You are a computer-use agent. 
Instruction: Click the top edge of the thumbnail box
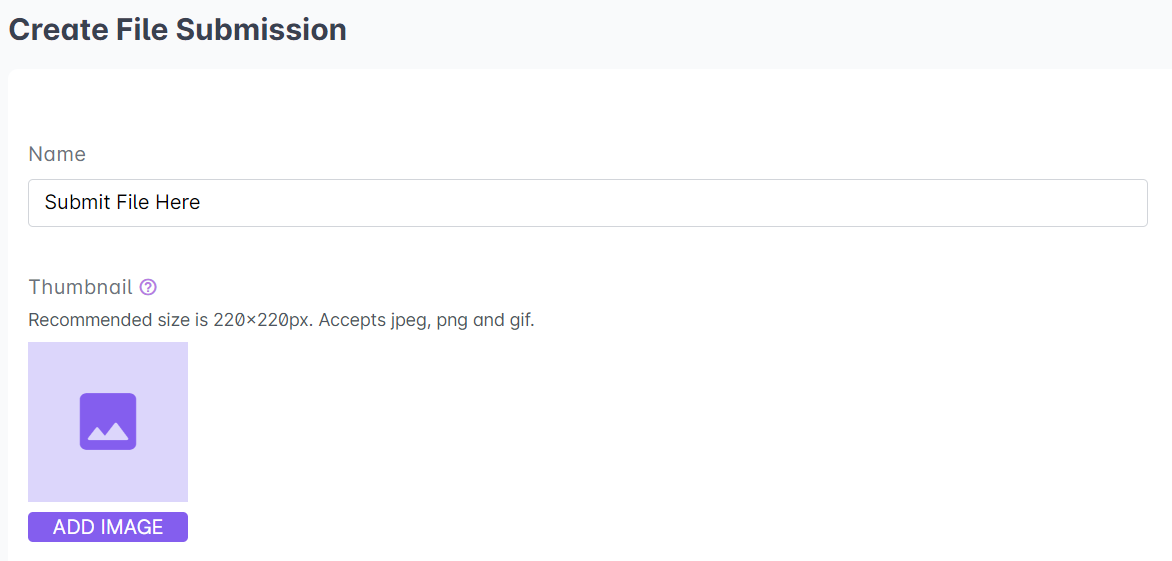point(108,344)
